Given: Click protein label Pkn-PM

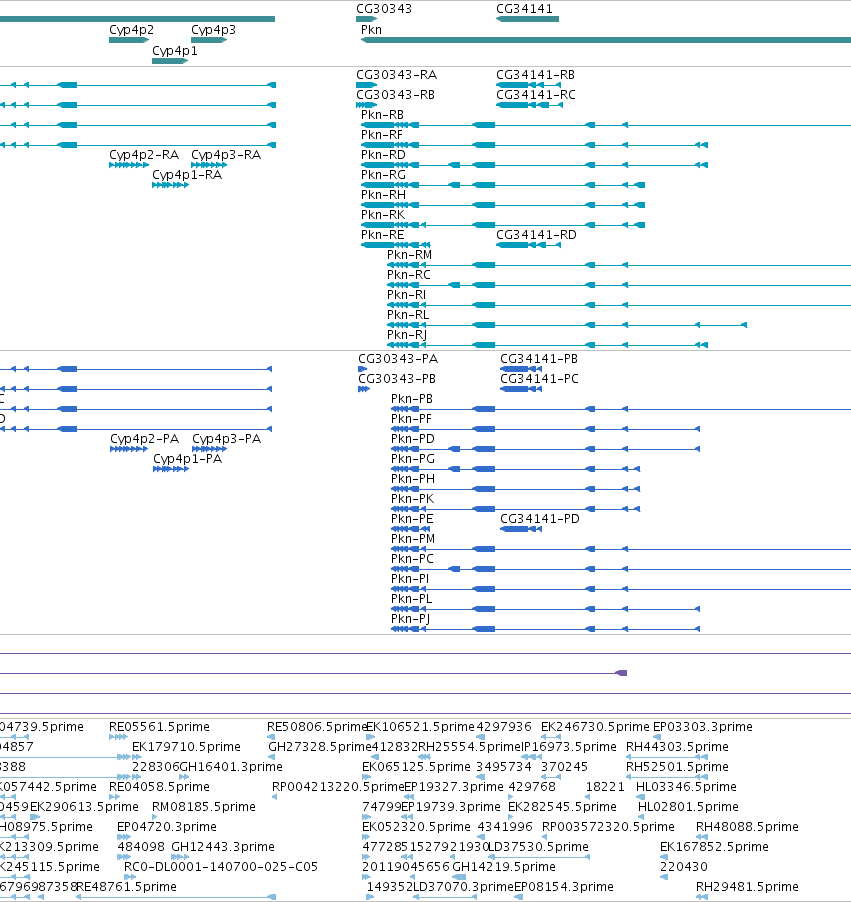Looking at the screenshot, I should 413,538.
